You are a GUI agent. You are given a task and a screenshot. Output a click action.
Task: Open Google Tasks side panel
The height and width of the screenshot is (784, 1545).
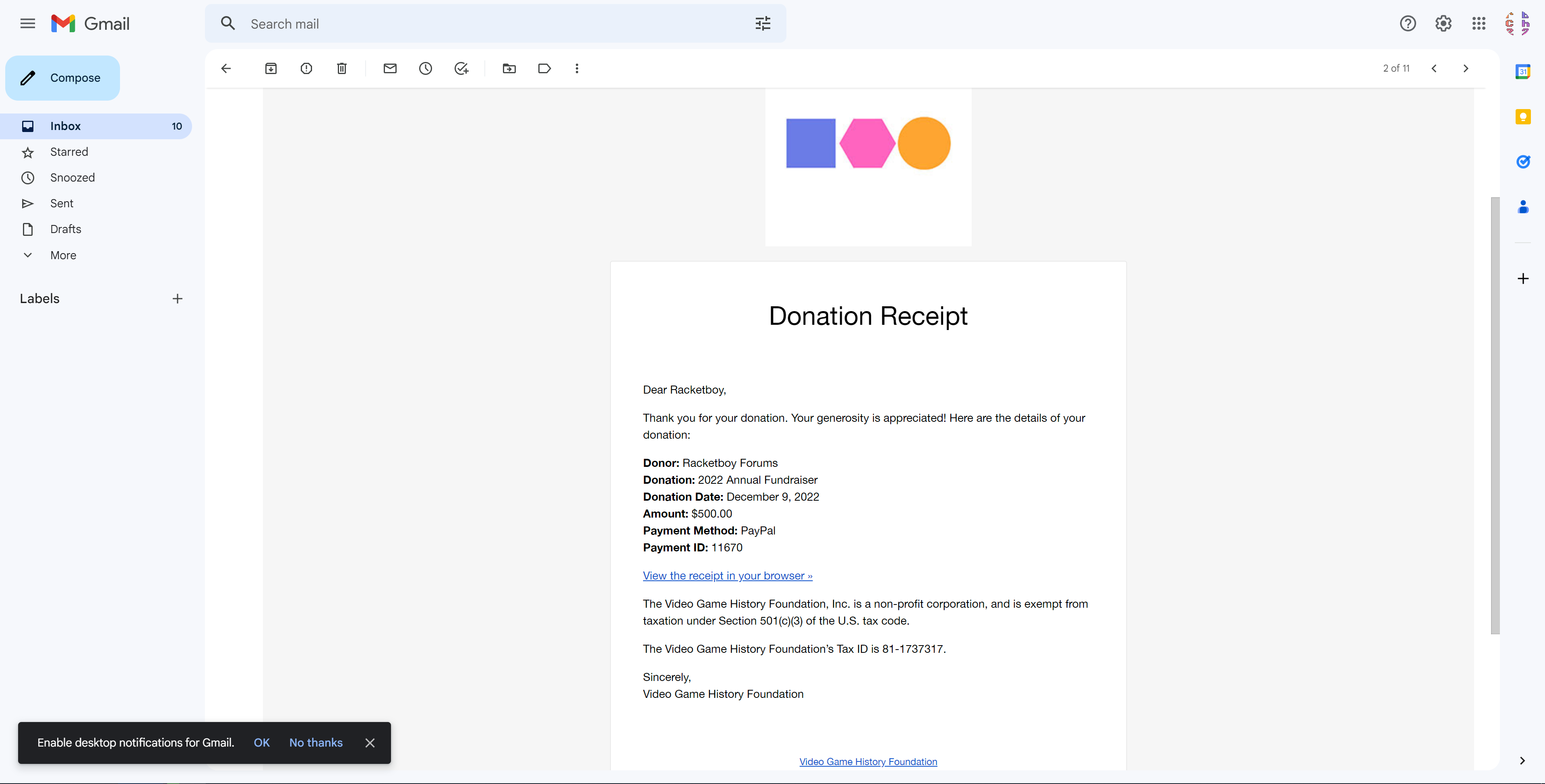(1523, 162)
